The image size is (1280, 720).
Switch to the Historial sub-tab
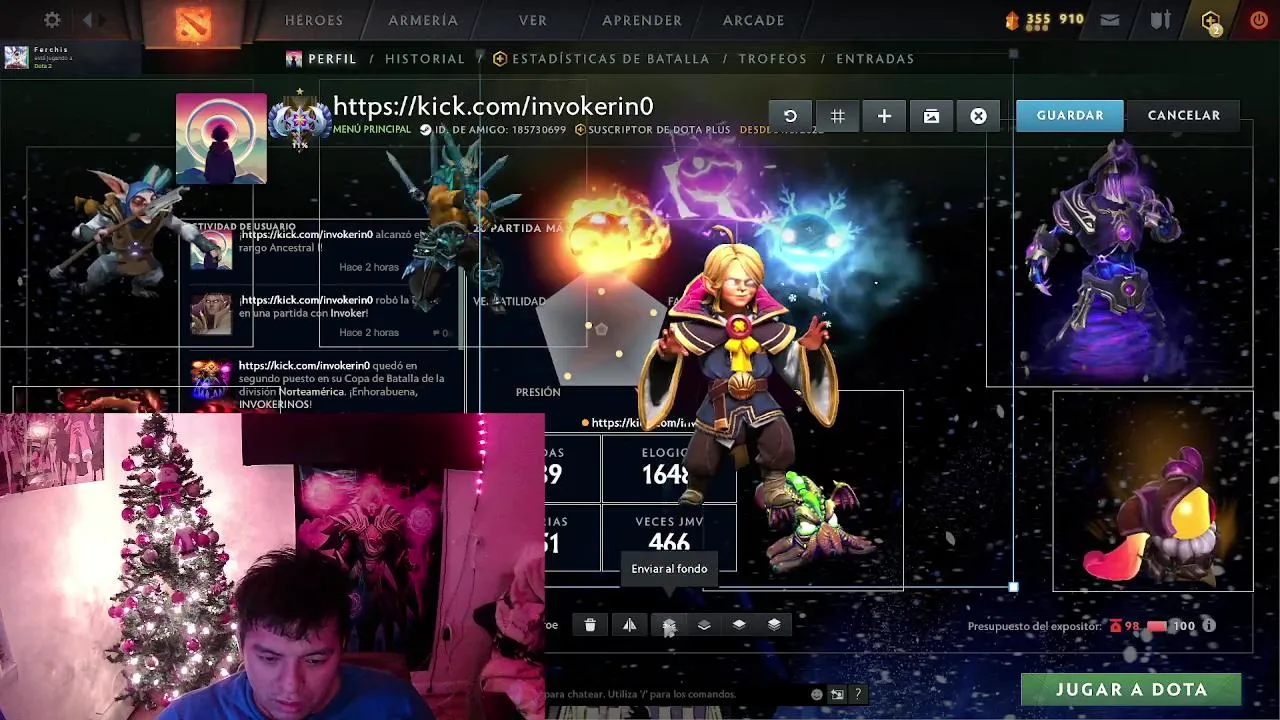pyautogui.click(x=425, y=59)
